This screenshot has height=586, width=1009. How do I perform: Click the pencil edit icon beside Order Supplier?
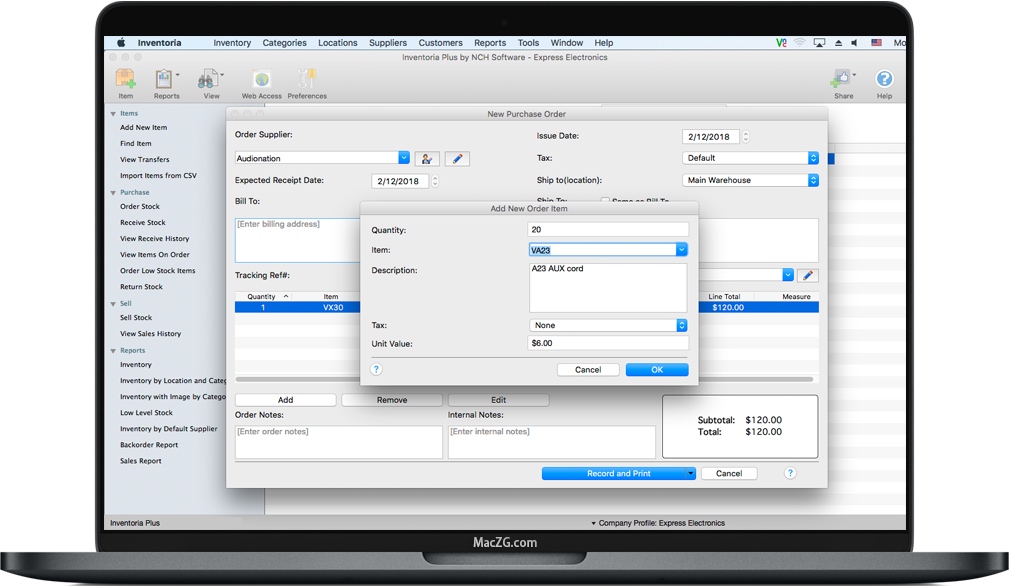coord(456,158)
